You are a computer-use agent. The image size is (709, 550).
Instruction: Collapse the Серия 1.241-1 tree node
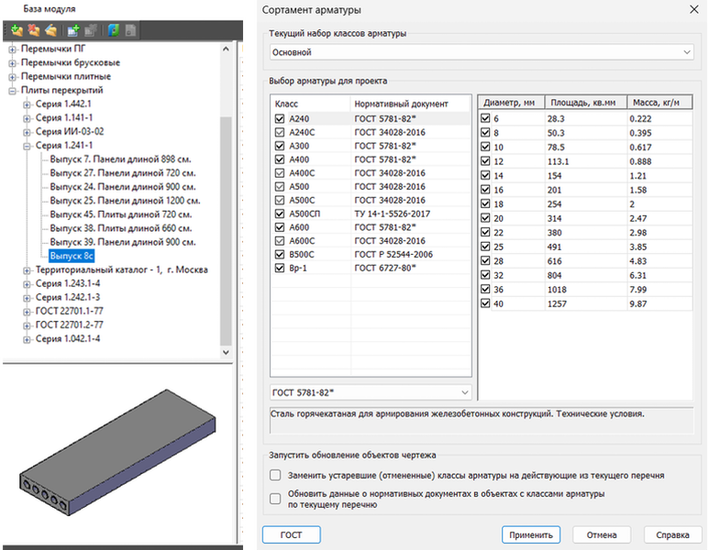click(27, 146)
